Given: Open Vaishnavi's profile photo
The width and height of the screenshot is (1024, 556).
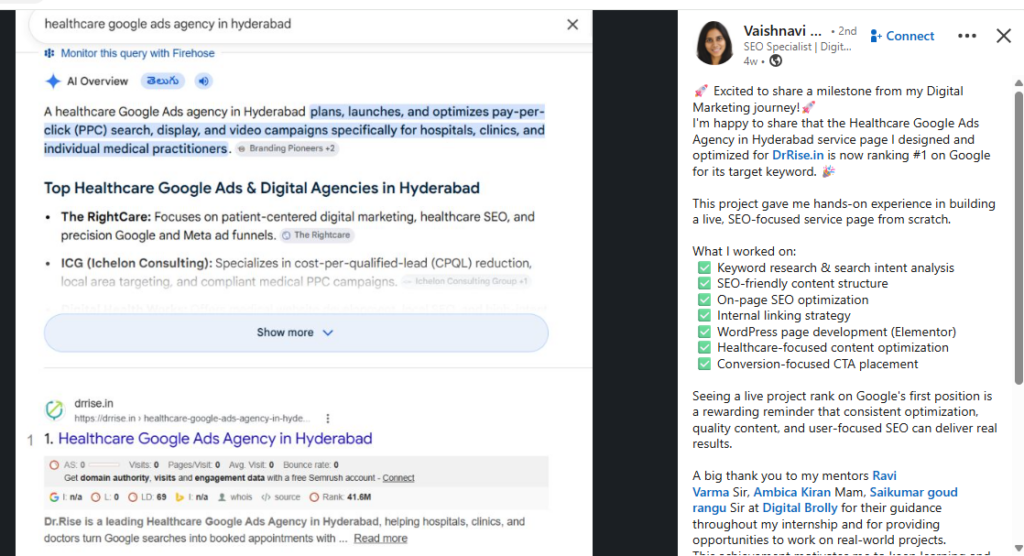Looking at the screenshot, I should [714, 43].
